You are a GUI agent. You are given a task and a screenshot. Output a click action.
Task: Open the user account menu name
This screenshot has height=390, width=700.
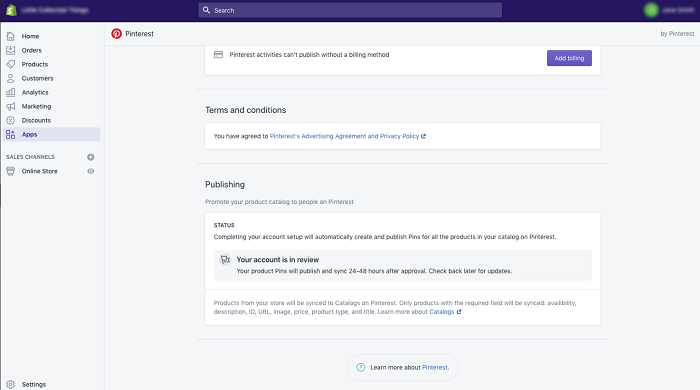[x=678, y=10]
